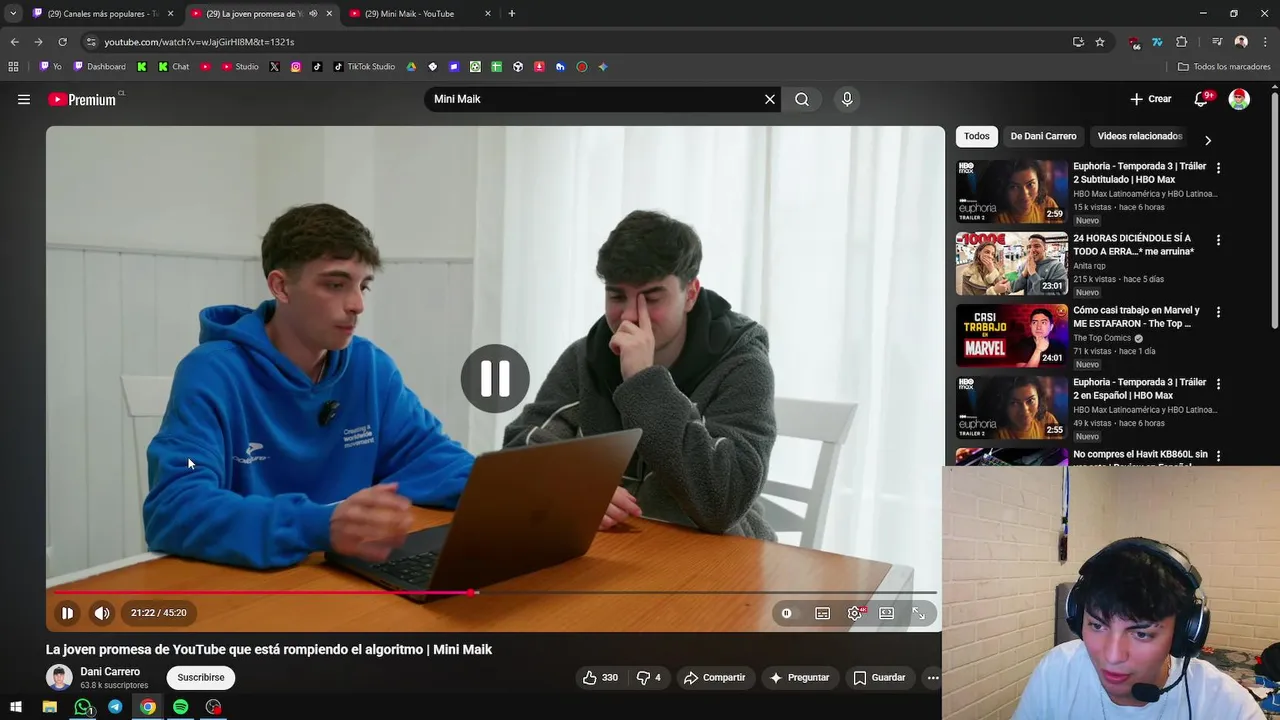The height and width of the screenshot is (720, 1280).
Task: Open Telegram from the taskbar
Action: (x=115, y=707)
